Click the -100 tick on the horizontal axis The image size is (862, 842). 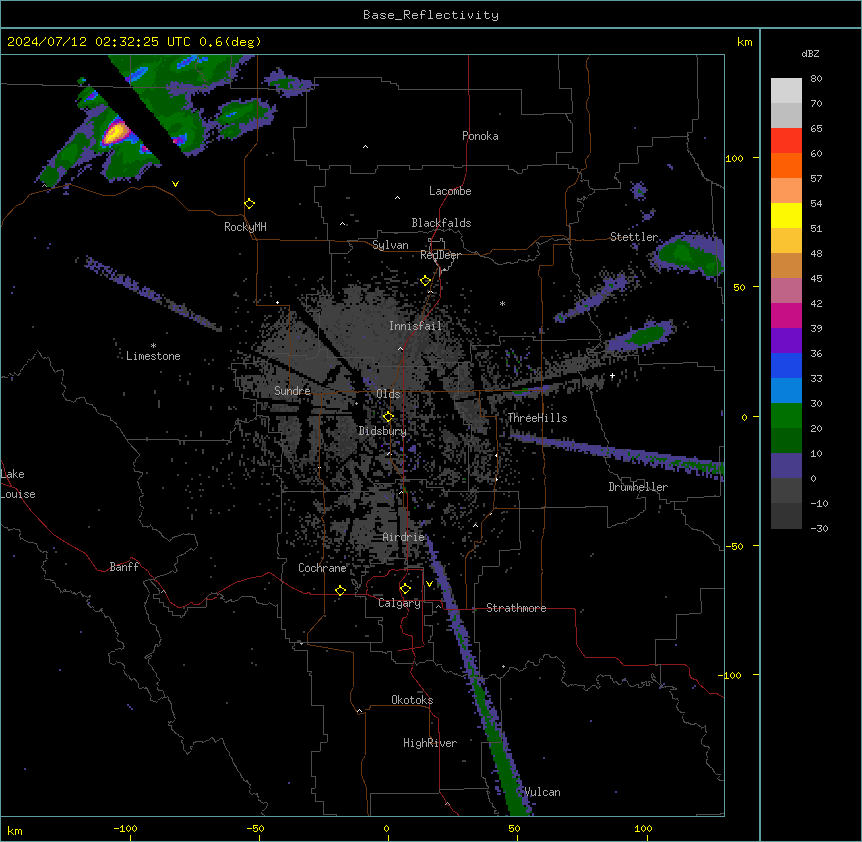[125, 828]
